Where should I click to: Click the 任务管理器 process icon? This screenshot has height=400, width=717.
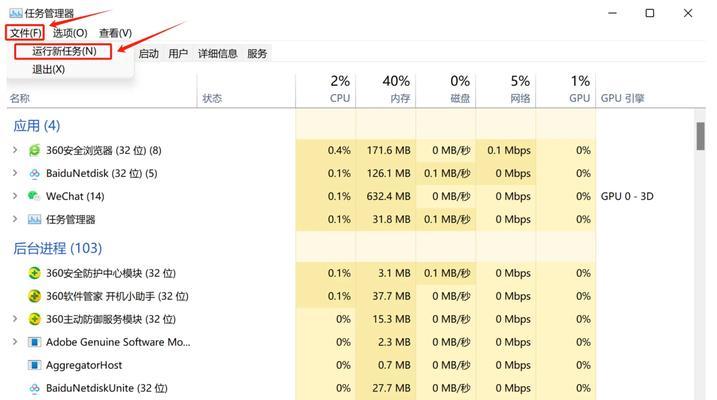(x=34, y=219)
